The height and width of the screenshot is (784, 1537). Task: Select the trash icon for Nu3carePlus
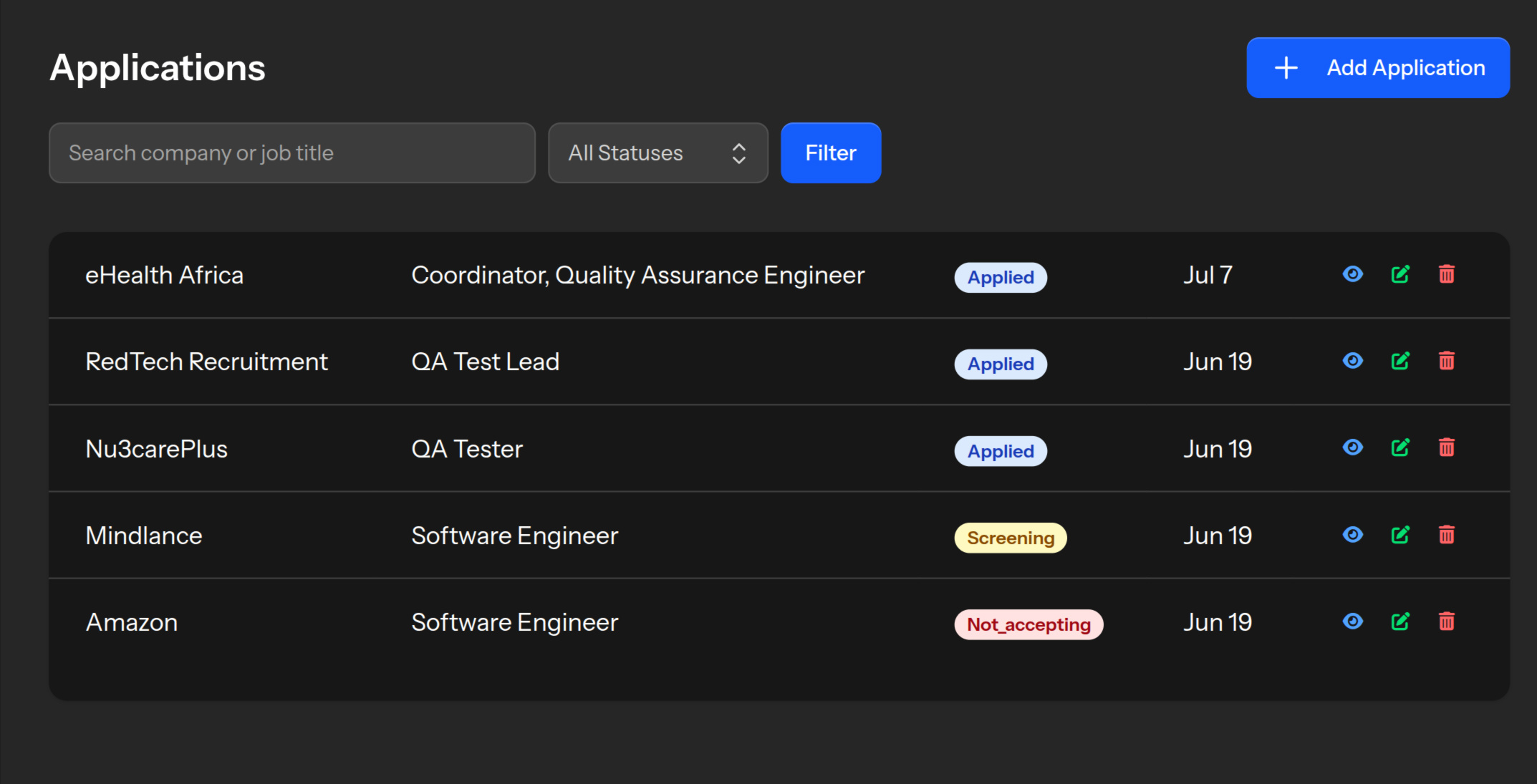click(1446, 447)
